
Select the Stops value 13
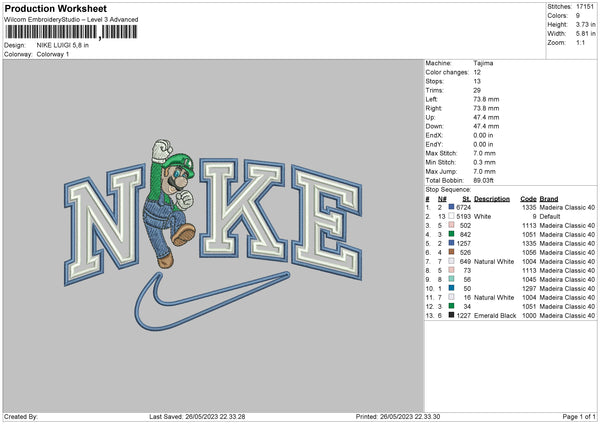point(477,81)
